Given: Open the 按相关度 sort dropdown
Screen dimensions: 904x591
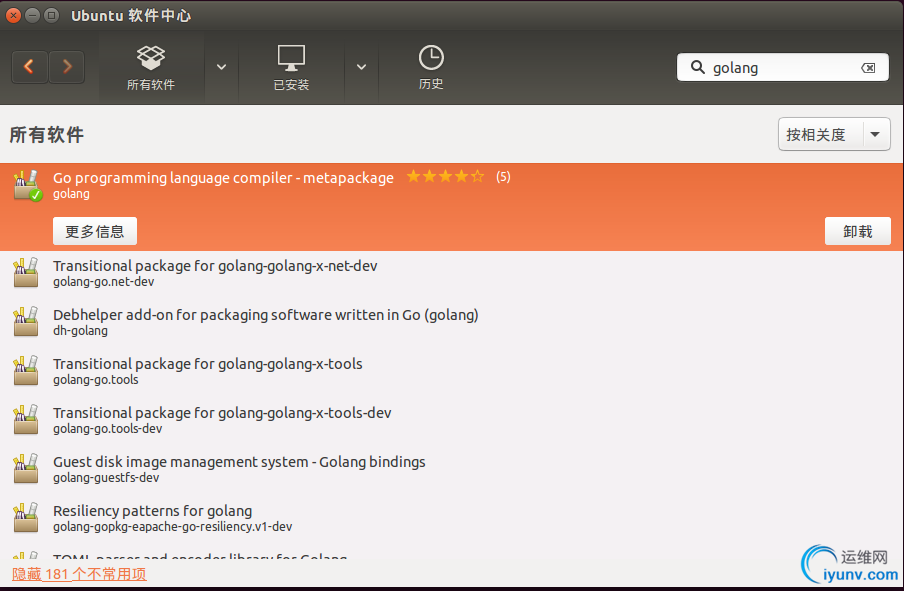Looking at the screenshot, I should tap(834, 134).
